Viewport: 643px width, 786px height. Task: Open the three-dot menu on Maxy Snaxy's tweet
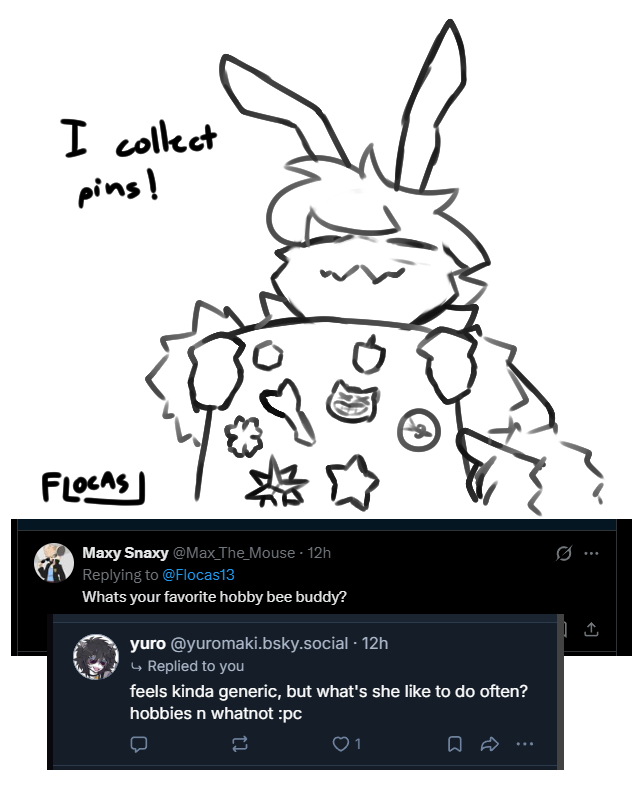coord(591,553)
